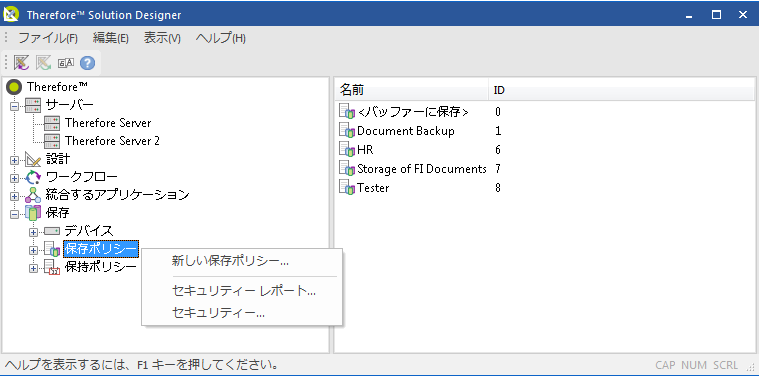Select Tester list entry name
The width and height of the screenshot is (759, 376).
[373, 188]
